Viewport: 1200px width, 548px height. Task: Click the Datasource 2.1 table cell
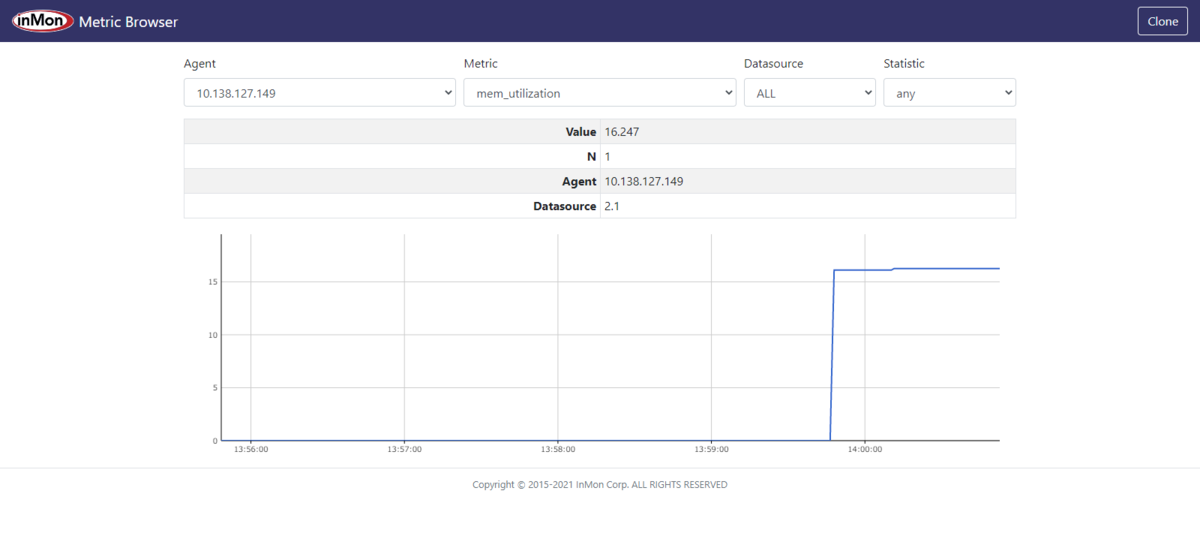(x=808, y=206)
